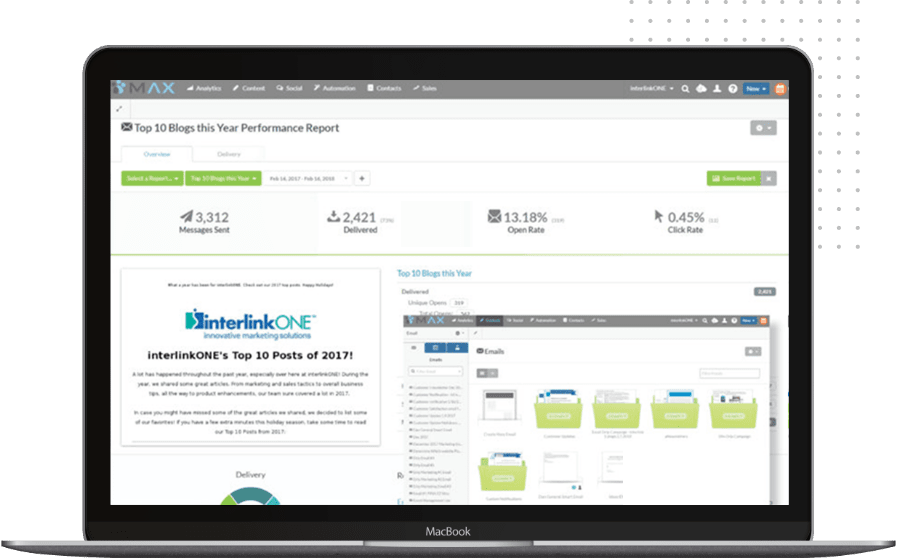Open Sales menu in main report window

(425, 88)
